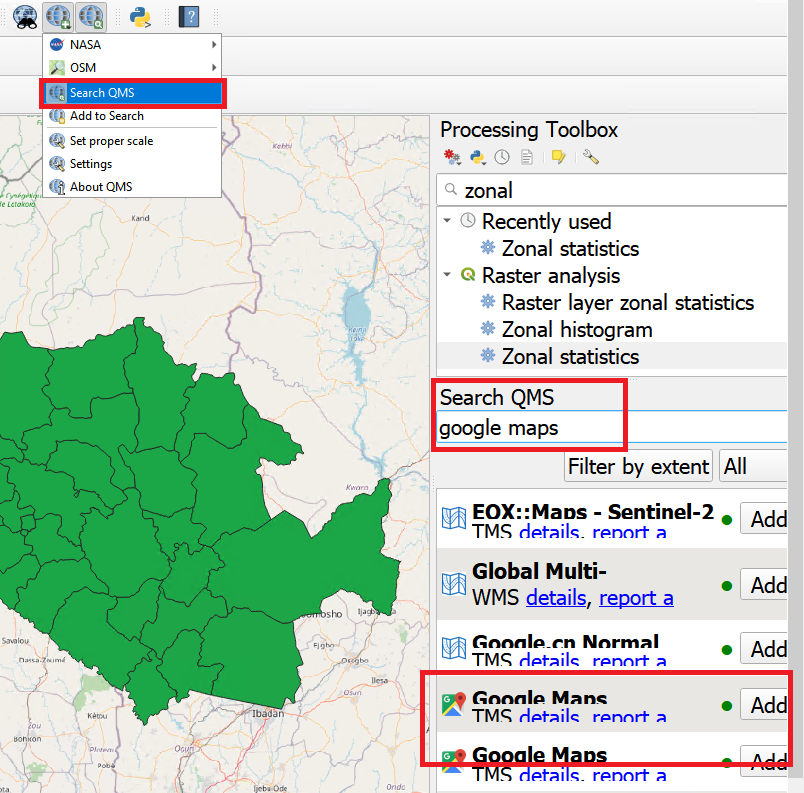804x793 pixels.
Task: Focus the Processing Toolbox search field containing zonal
Action: (x=612, y=190)
